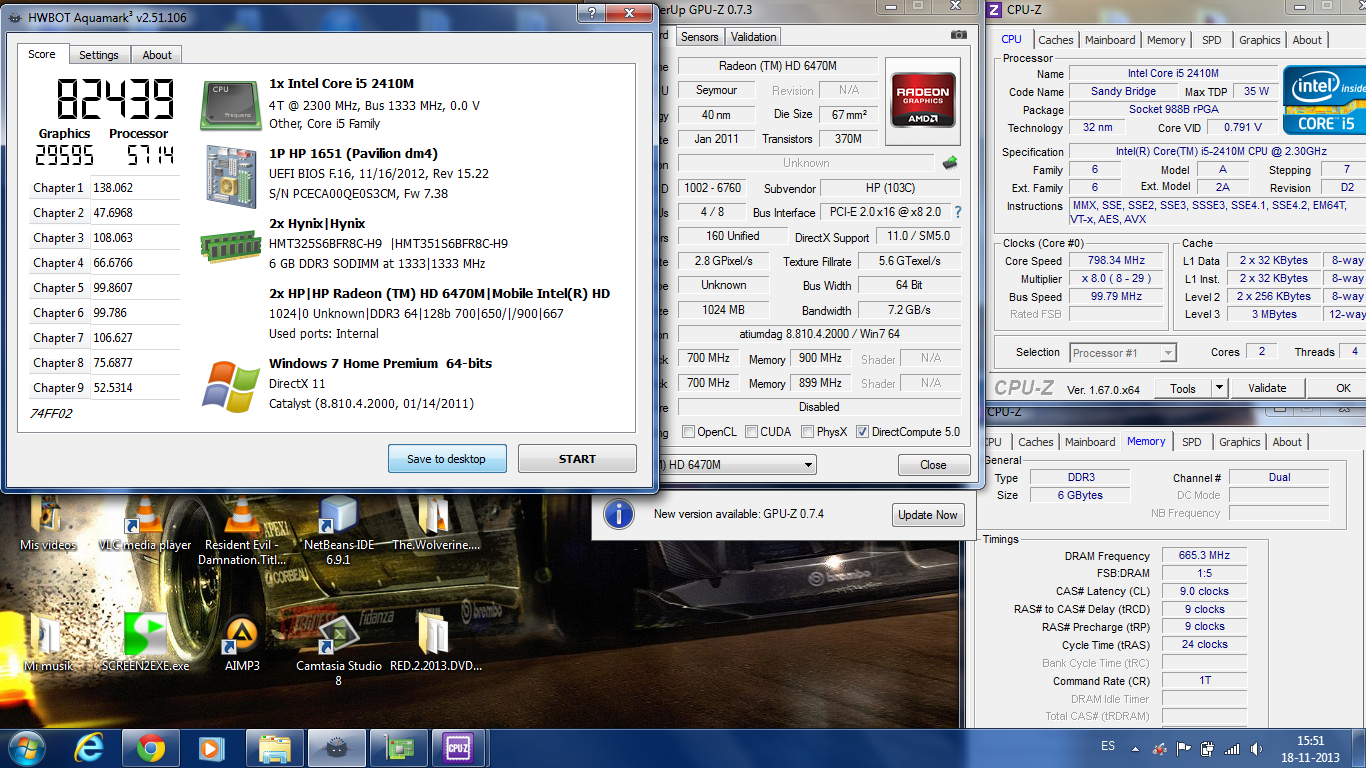Image resolution: width=1366 pixels, height=768 pixels.
Task: Enable the CUDA checkbox in GPU-Z
Action: (x=752, y=432)
